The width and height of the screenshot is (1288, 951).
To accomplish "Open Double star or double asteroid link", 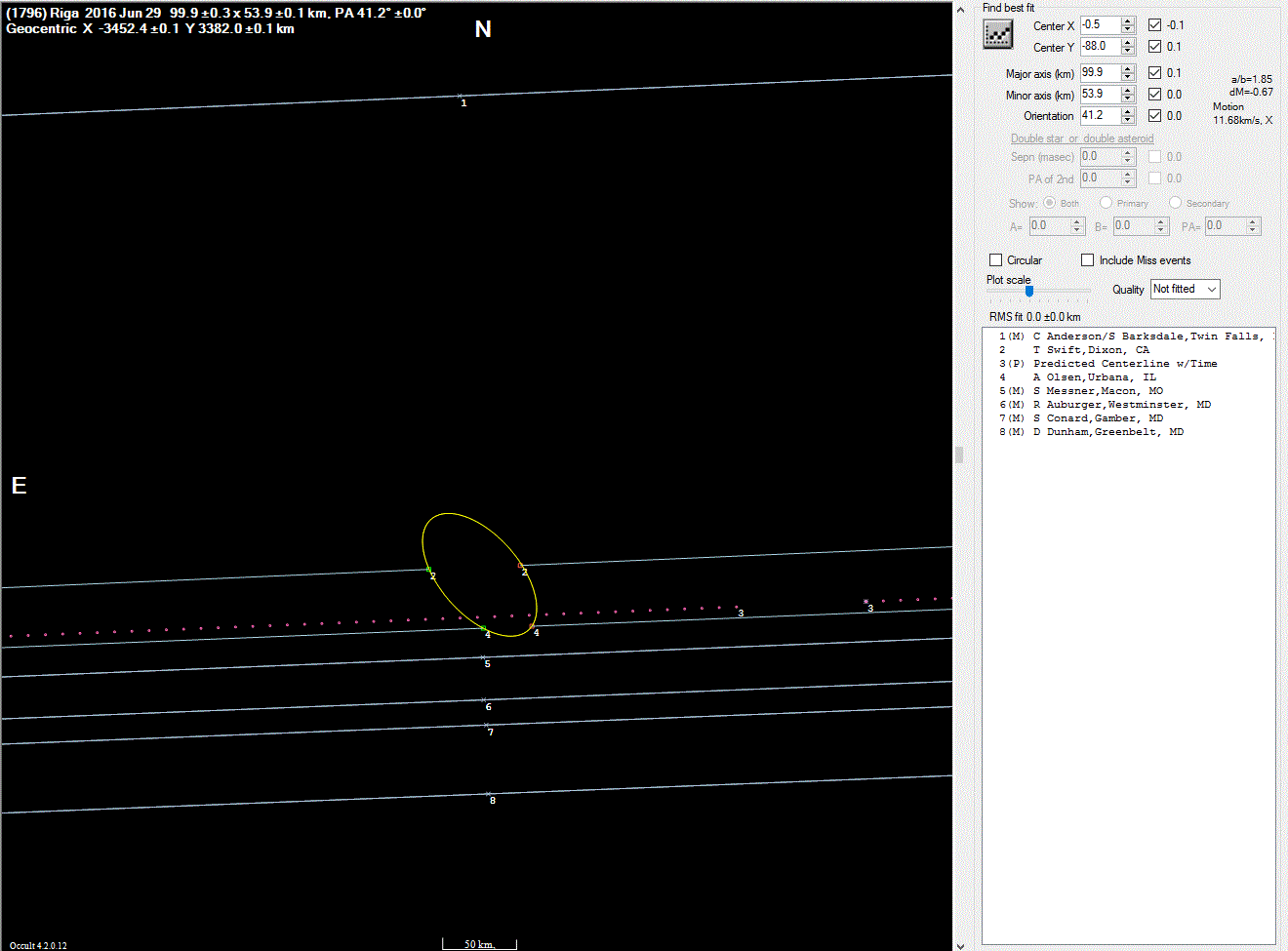I will 1082,139.
